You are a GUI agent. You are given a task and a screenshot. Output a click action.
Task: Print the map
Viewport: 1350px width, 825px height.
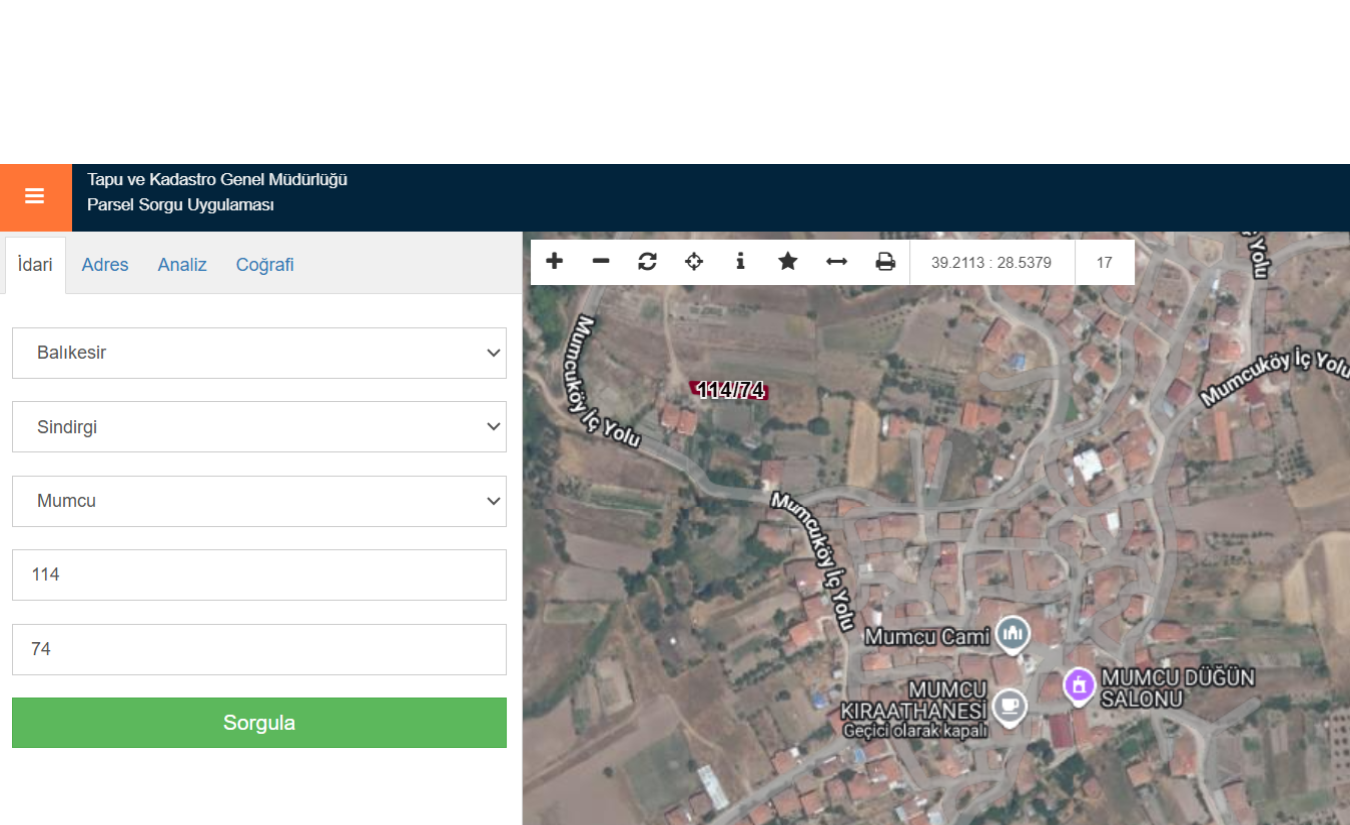885,262
